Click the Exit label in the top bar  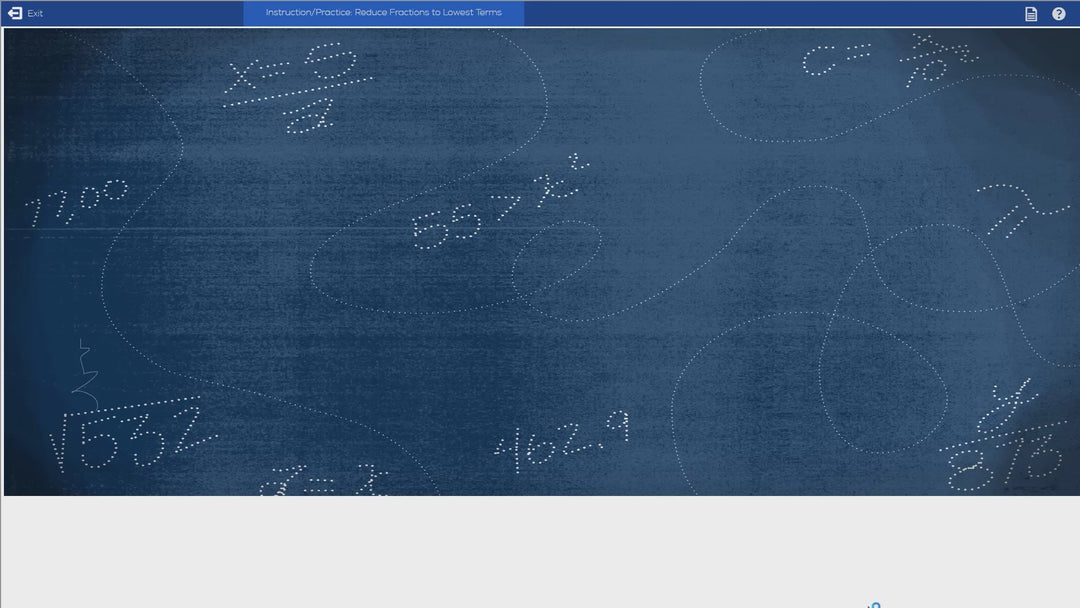click(x=36, y=13)
